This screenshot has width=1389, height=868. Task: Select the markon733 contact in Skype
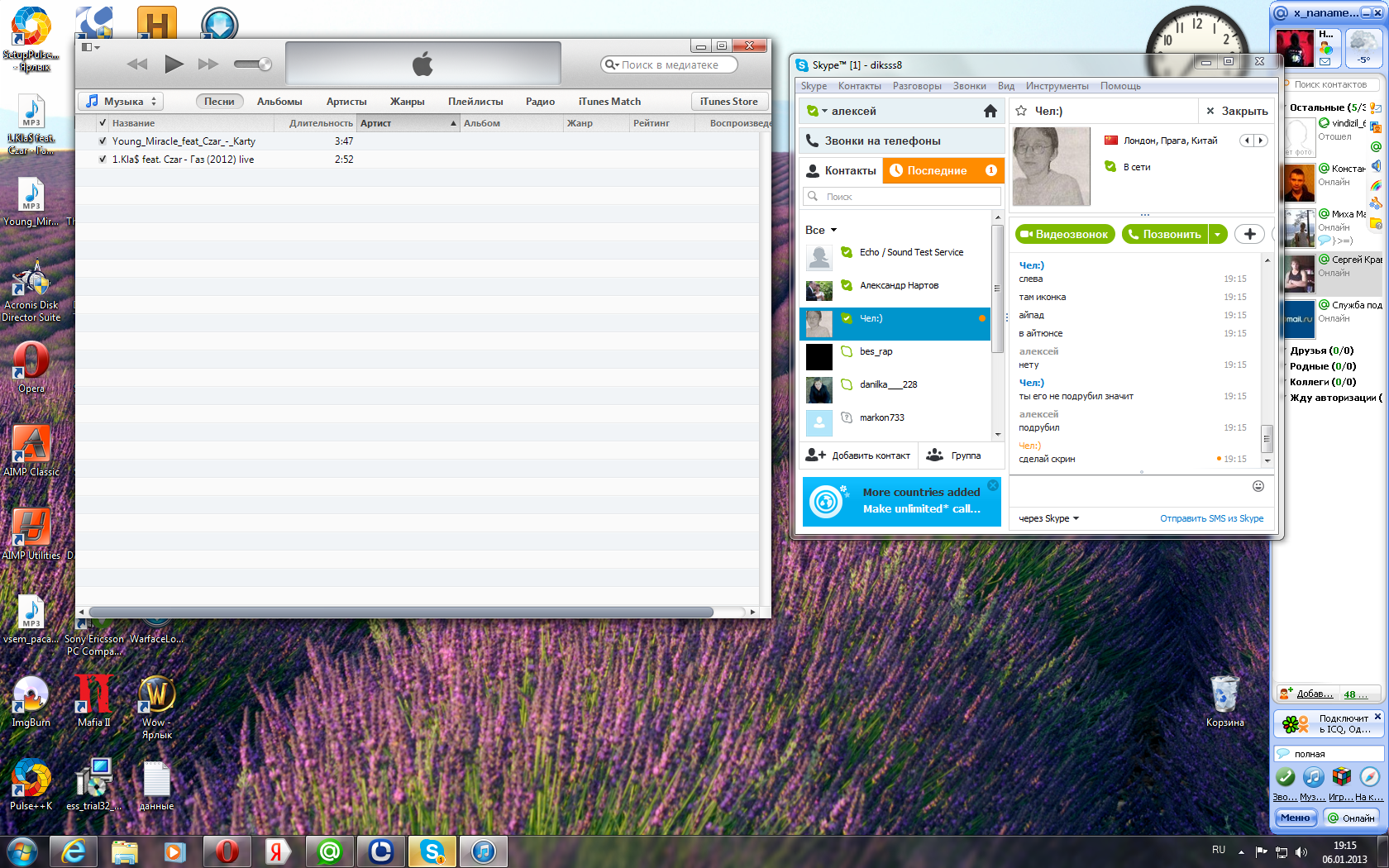[895, 418]
